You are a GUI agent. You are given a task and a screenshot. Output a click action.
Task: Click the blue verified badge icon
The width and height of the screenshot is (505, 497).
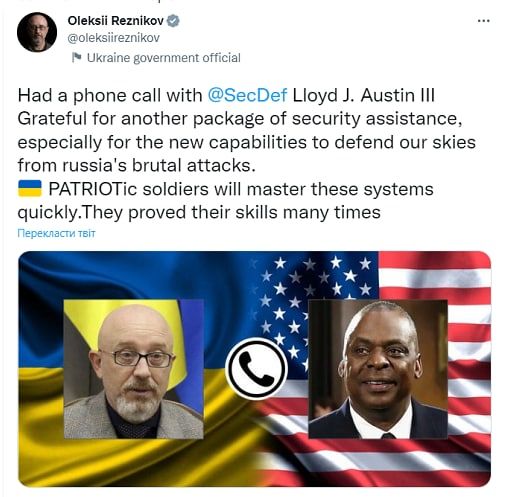coord(173,21)
